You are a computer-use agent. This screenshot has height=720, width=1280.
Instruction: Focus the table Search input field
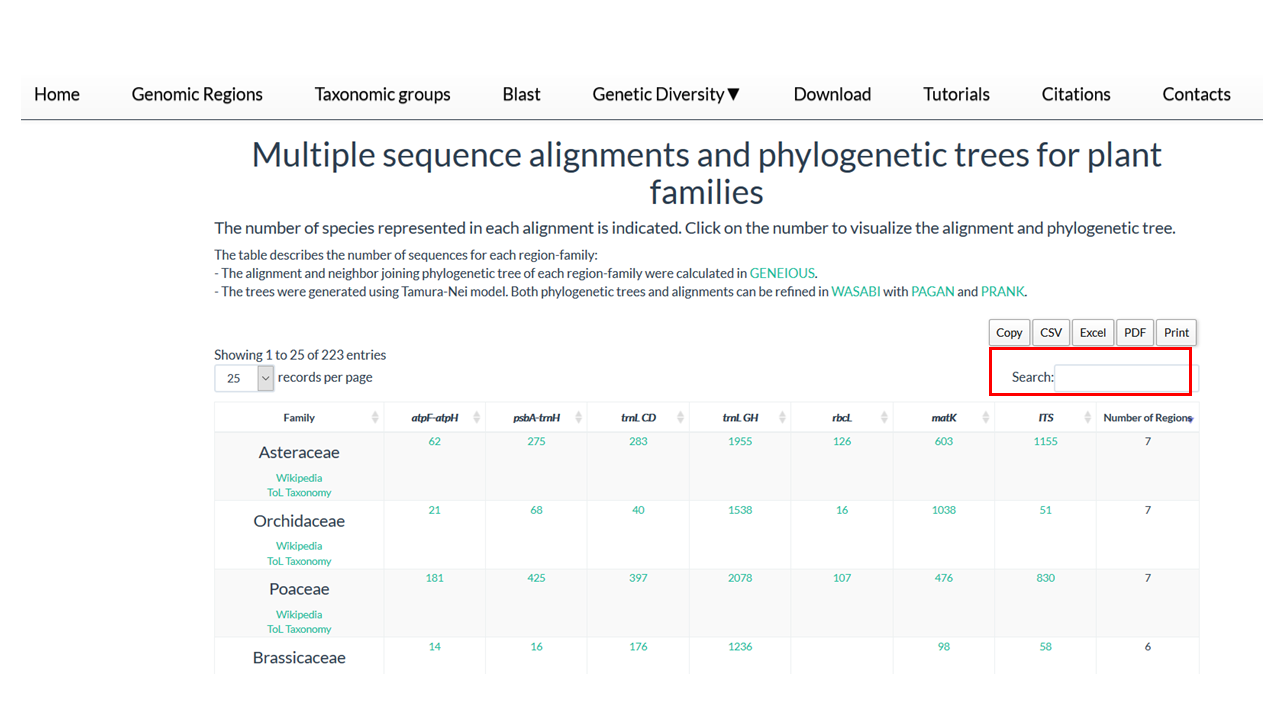click(1126, 378)
